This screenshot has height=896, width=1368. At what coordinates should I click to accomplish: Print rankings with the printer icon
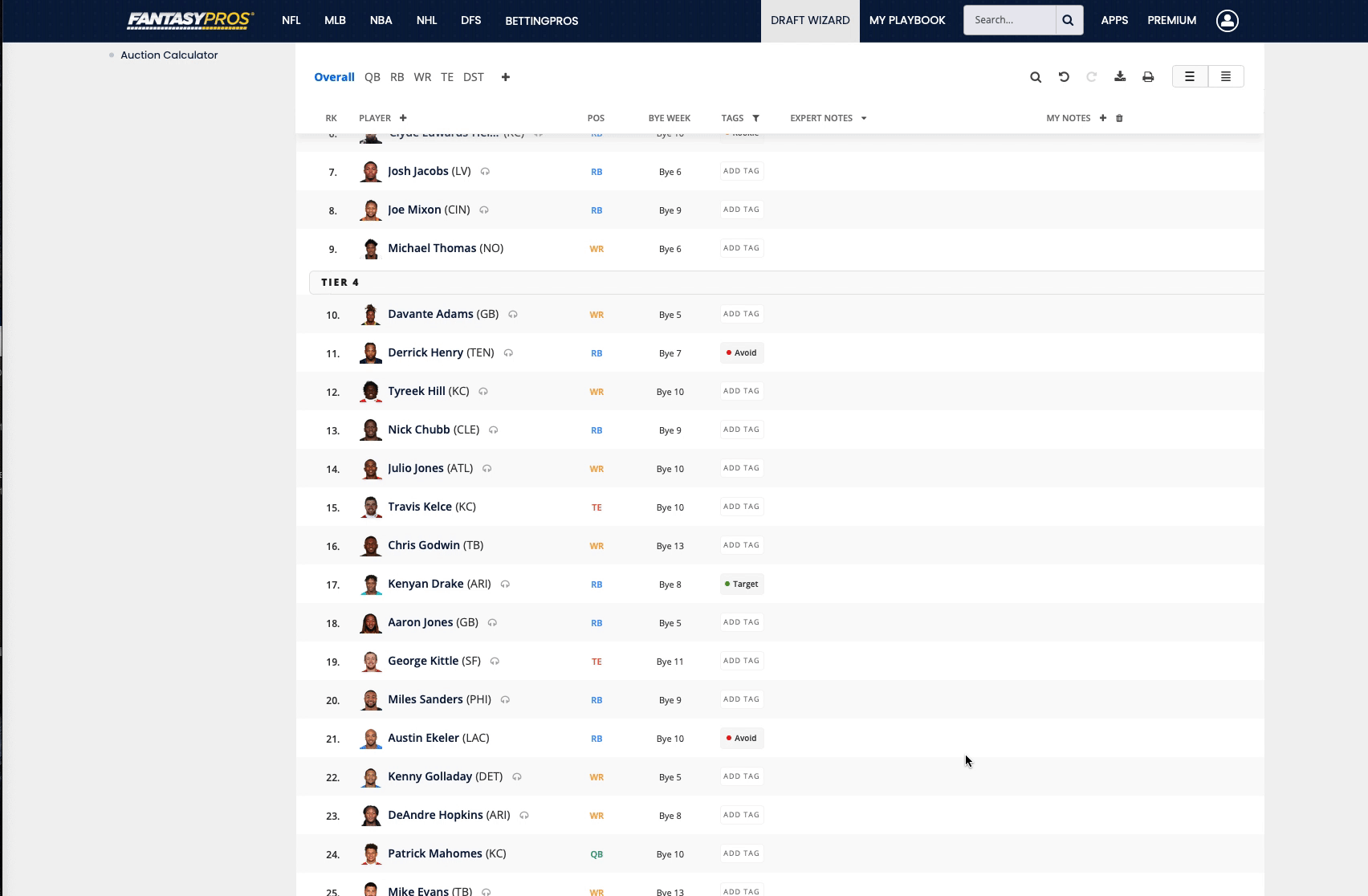(x=1148, y=77)
